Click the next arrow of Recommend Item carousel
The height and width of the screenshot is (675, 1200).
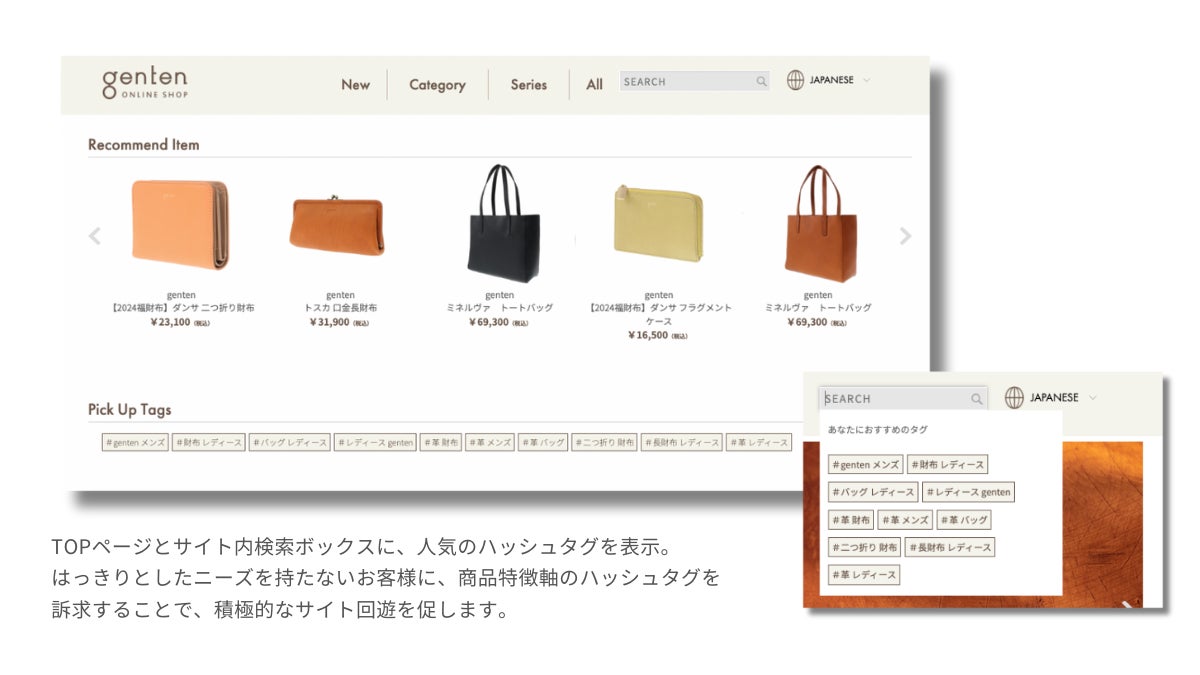point(905,236)
